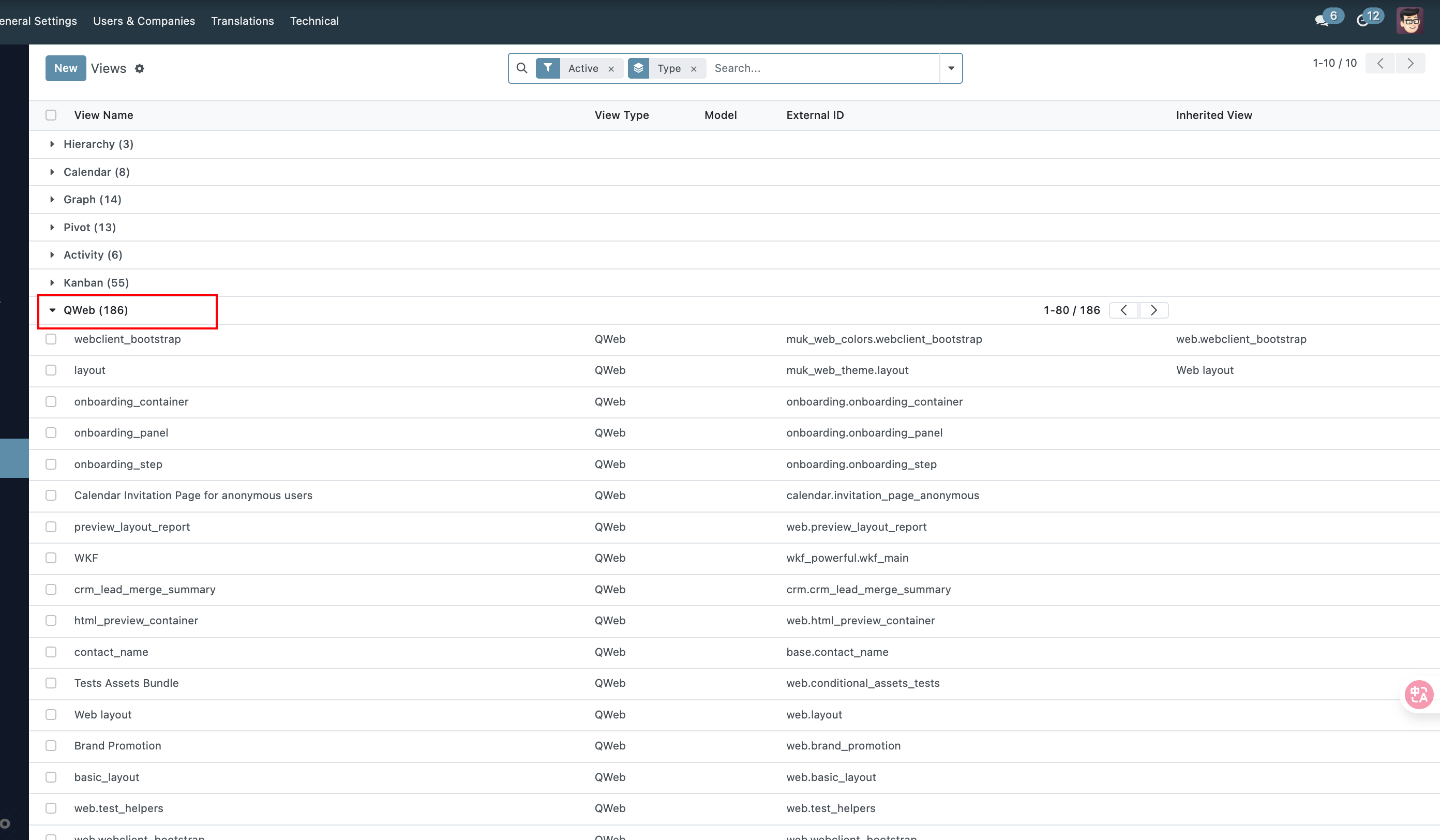Select checkbox beside WKF view
This screenshot has width=1440, height=840.
point(51,558)
